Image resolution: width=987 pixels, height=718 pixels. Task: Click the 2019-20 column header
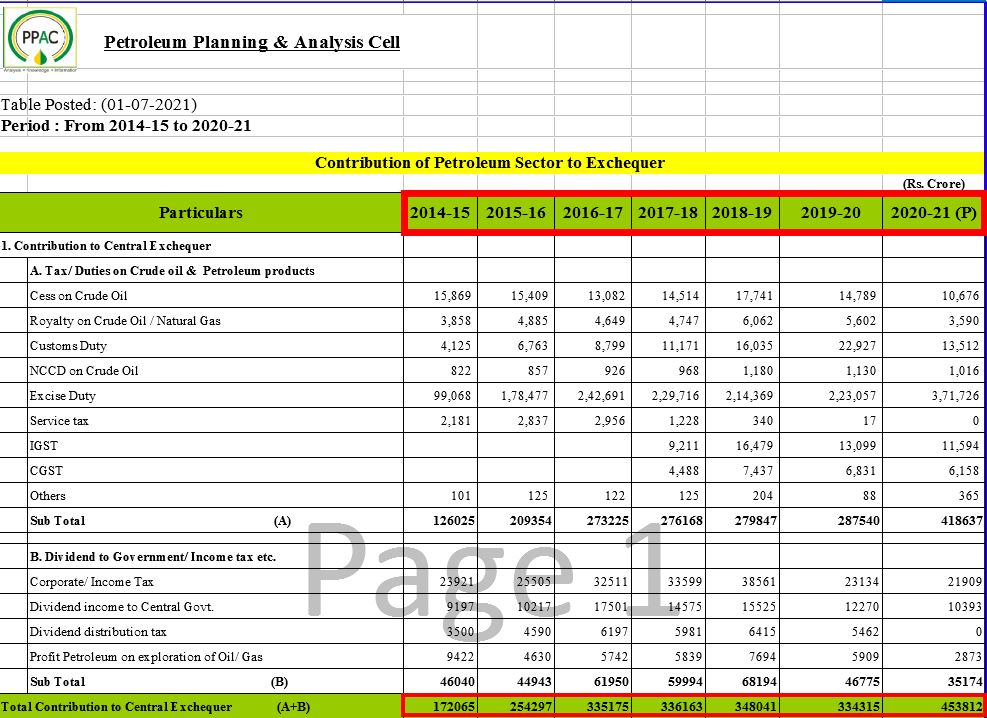(830, 213)
